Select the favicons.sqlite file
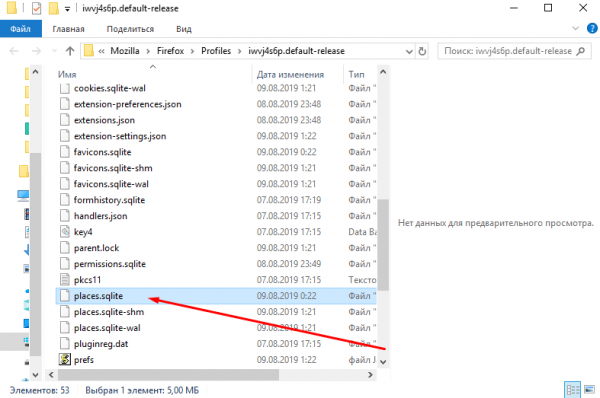The width and height of the screenshot is (600, 398). click(102, 152)
